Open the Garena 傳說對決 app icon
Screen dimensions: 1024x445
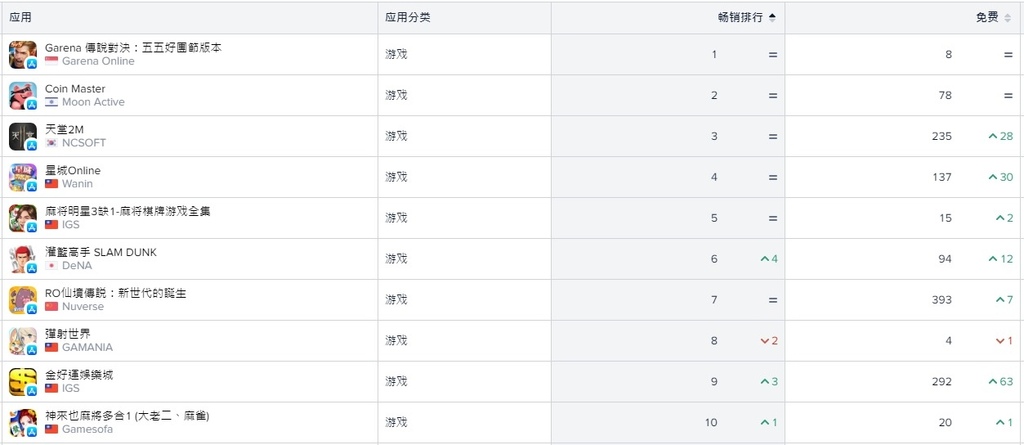[23, 55]
